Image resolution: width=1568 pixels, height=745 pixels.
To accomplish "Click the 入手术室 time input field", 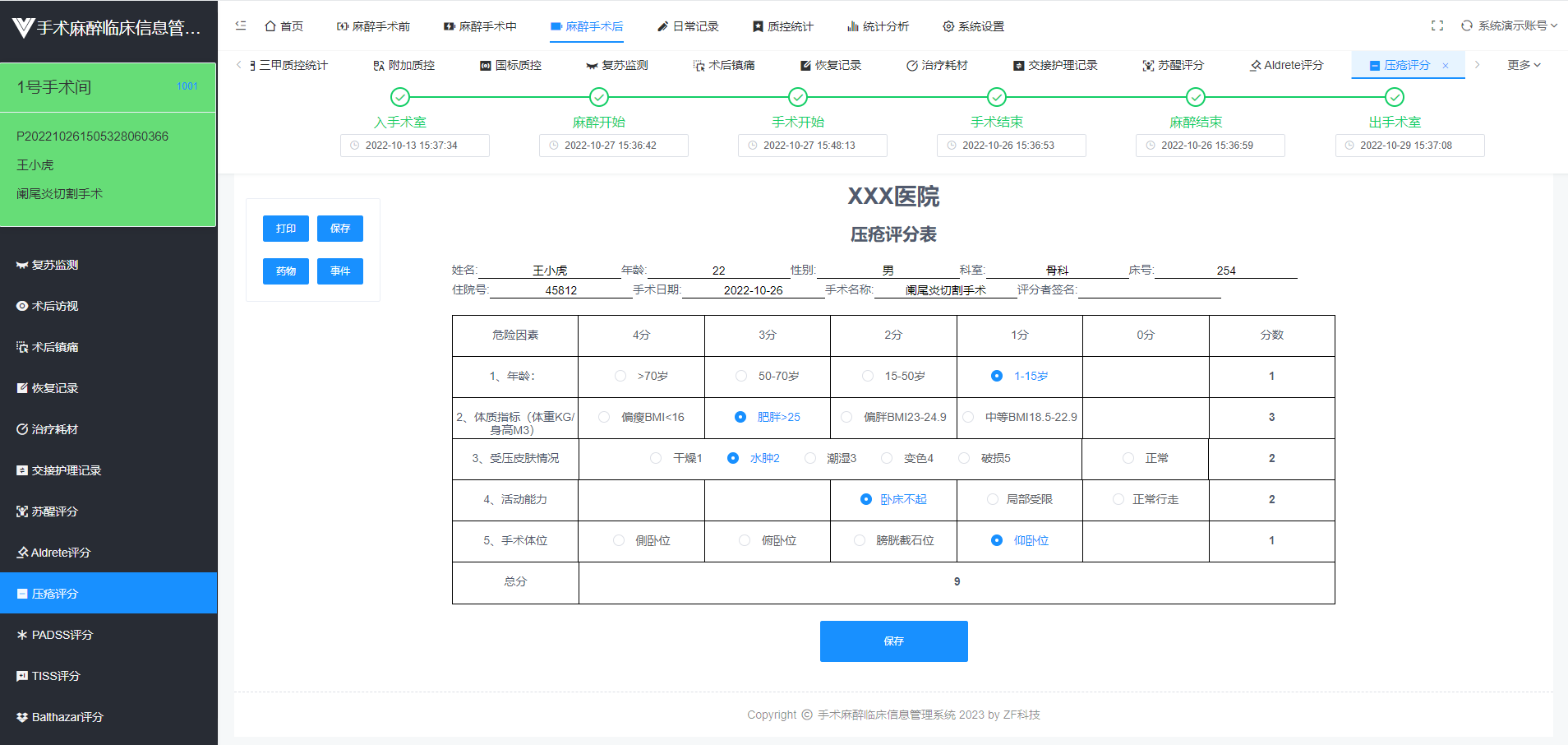I will (x=414, y=145).
